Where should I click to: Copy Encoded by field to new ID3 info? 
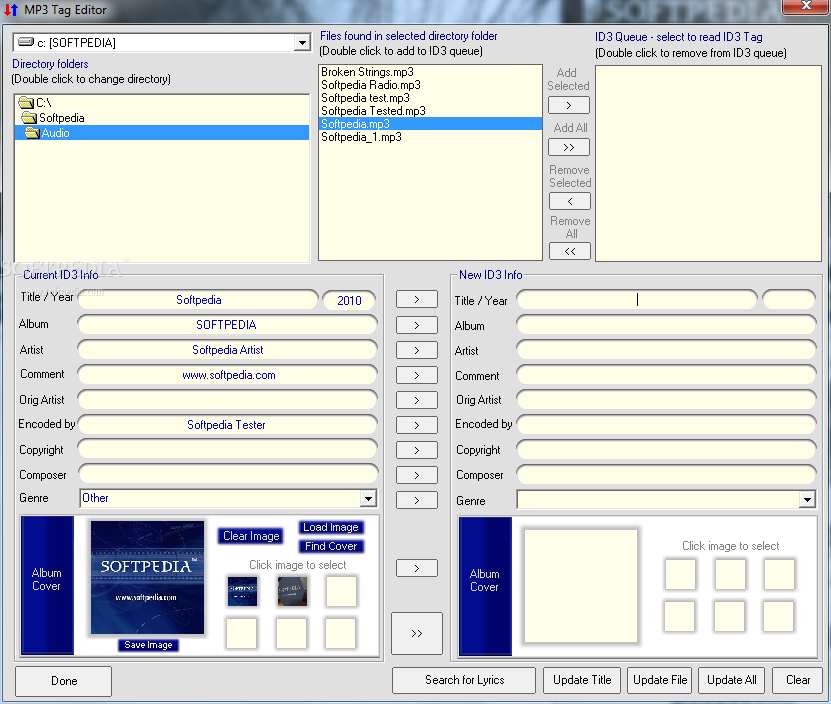(x=417, y=425)
